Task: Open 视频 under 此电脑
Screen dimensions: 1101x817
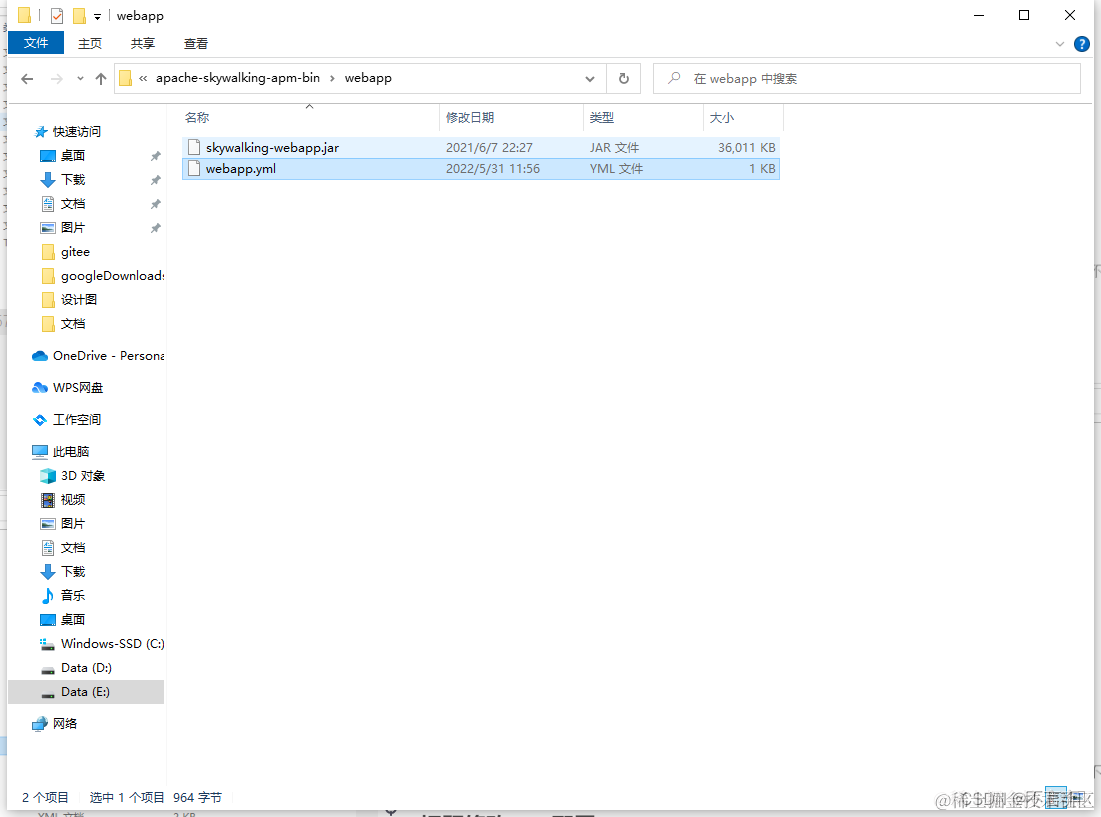Action: [x=73, y=499]
